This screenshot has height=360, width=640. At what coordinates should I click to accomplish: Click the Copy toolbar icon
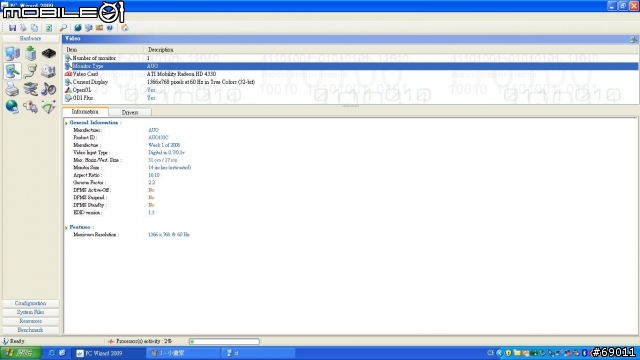coord(34,28)
